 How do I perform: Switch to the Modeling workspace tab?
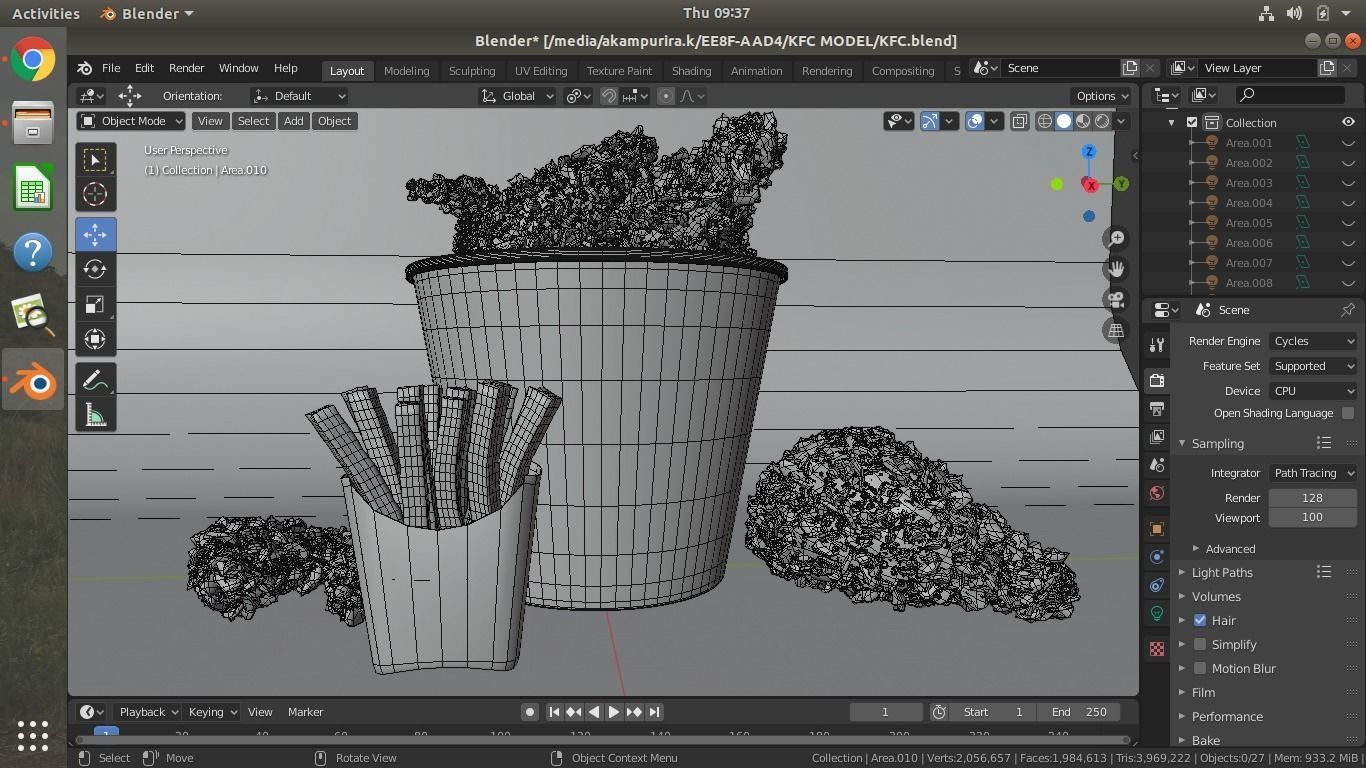pyautogui.click(x=406, y=71)
